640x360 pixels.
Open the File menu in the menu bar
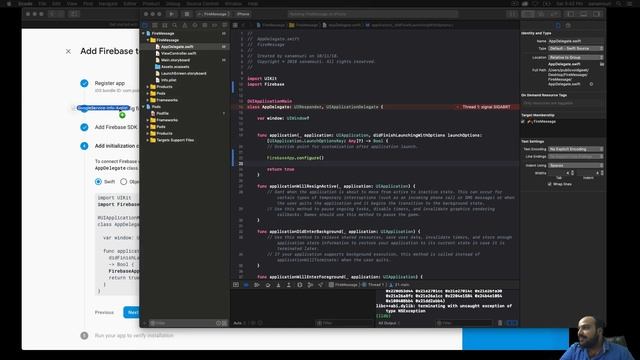click(x=42, y=4)
